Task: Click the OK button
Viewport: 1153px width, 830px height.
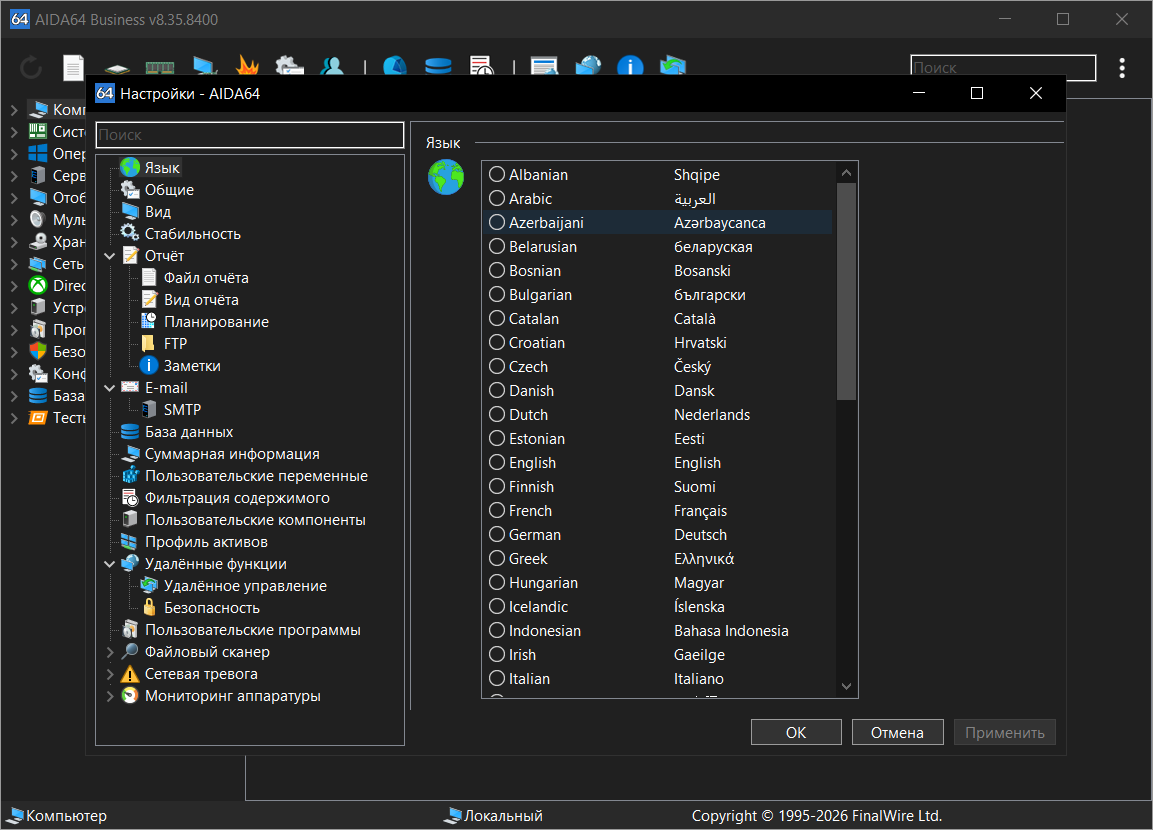Action: point(796,732)
